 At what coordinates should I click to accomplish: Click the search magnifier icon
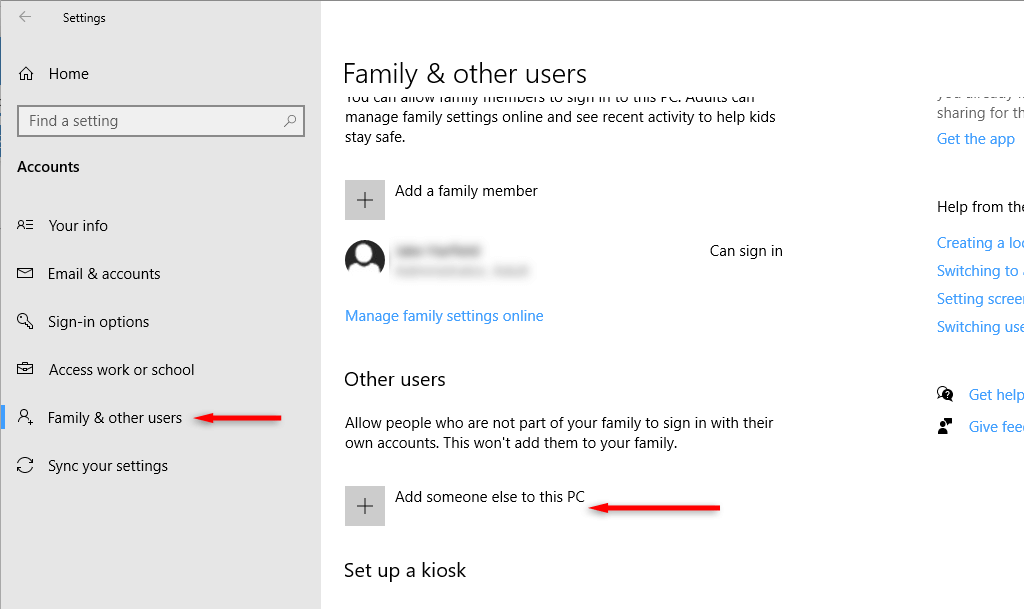[x=290, y=121]
